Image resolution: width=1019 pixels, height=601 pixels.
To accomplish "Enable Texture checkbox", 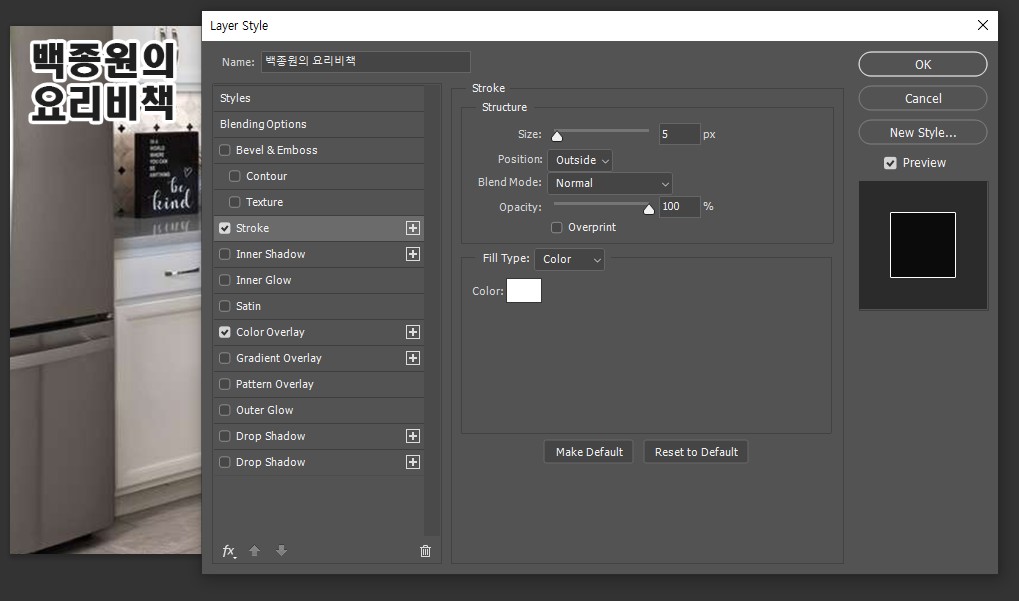I will [x=235, y=202].
